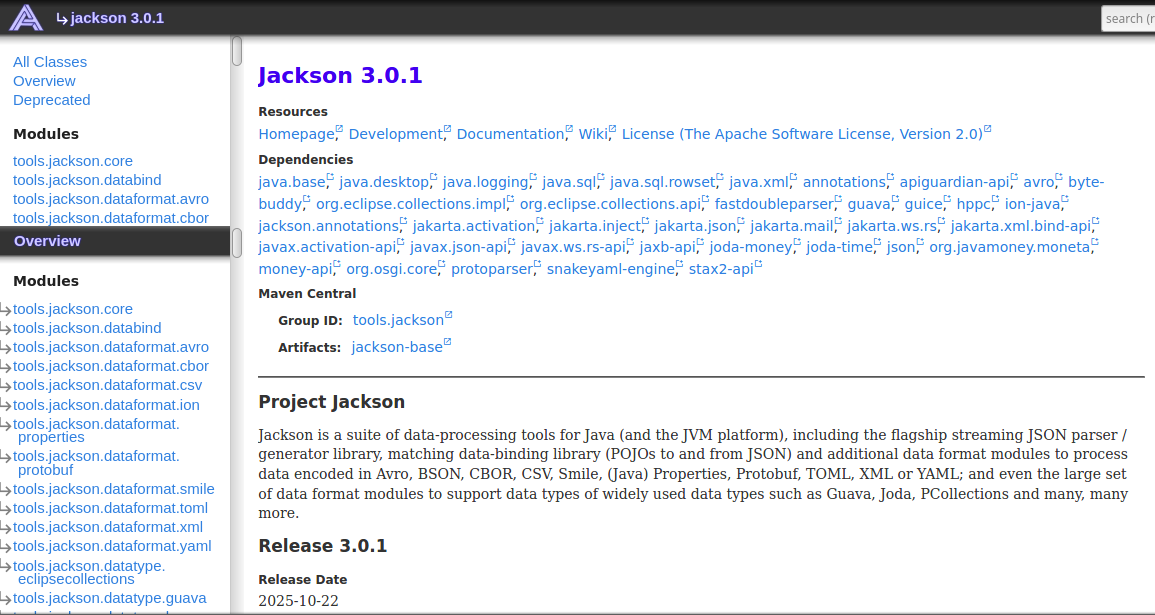The width and height of the screenshot is (1155, 615).
Task: Open the org.javamoney.moneta dependency link
Action: (x=1010, y=247)
